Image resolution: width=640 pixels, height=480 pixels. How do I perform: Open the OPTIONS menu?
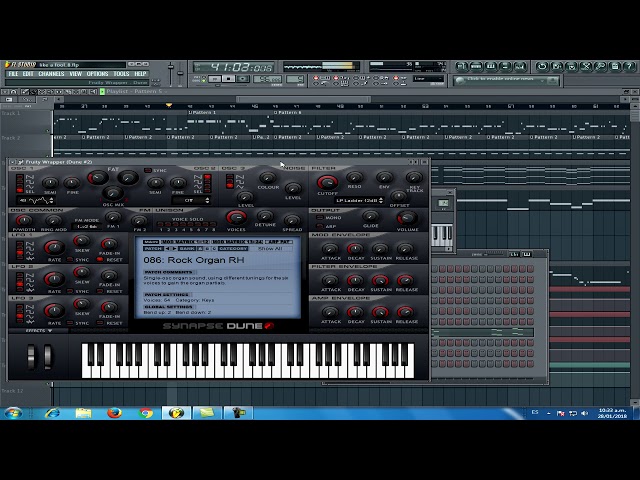point(97,74)
